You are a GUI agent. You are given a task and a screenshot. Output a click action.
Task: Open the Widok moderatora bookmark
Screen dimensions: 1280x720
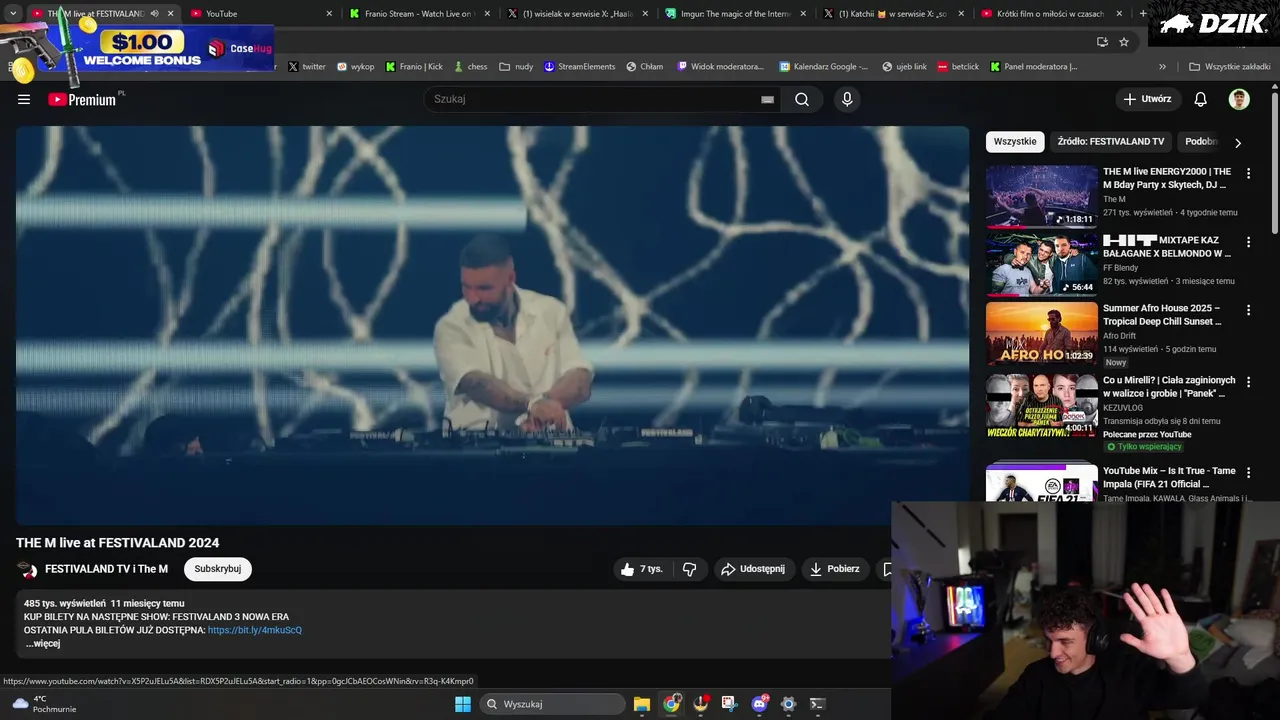point(720,67)
